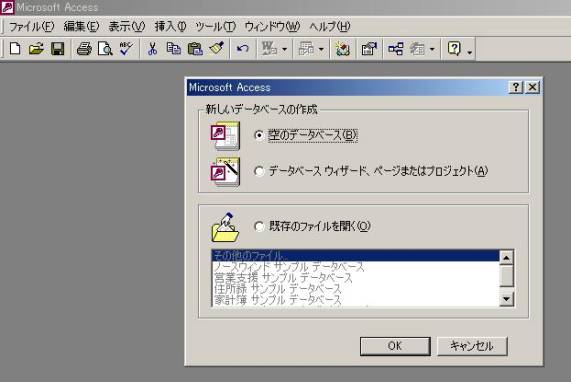Click the Copy toolbar icon
This screenshot has height=382, width=571.
click(174, 48)
